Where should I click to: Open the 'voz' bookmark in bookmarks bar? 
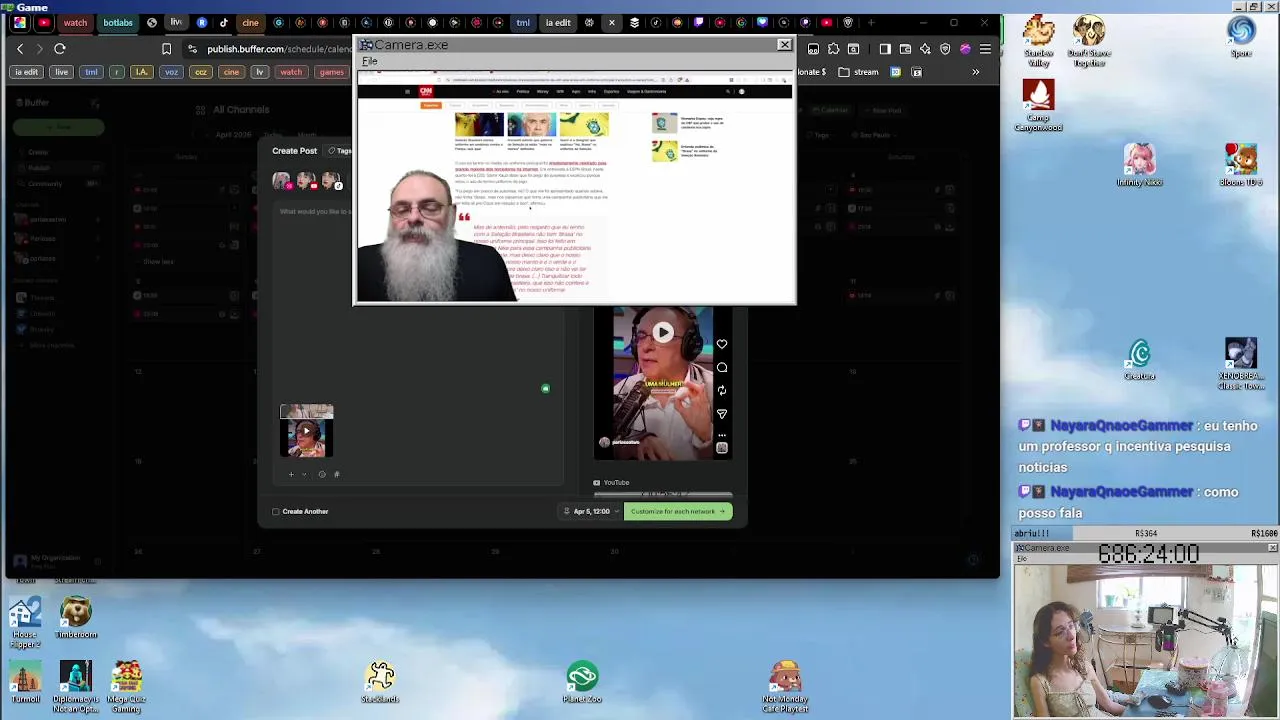click(172, 72)
